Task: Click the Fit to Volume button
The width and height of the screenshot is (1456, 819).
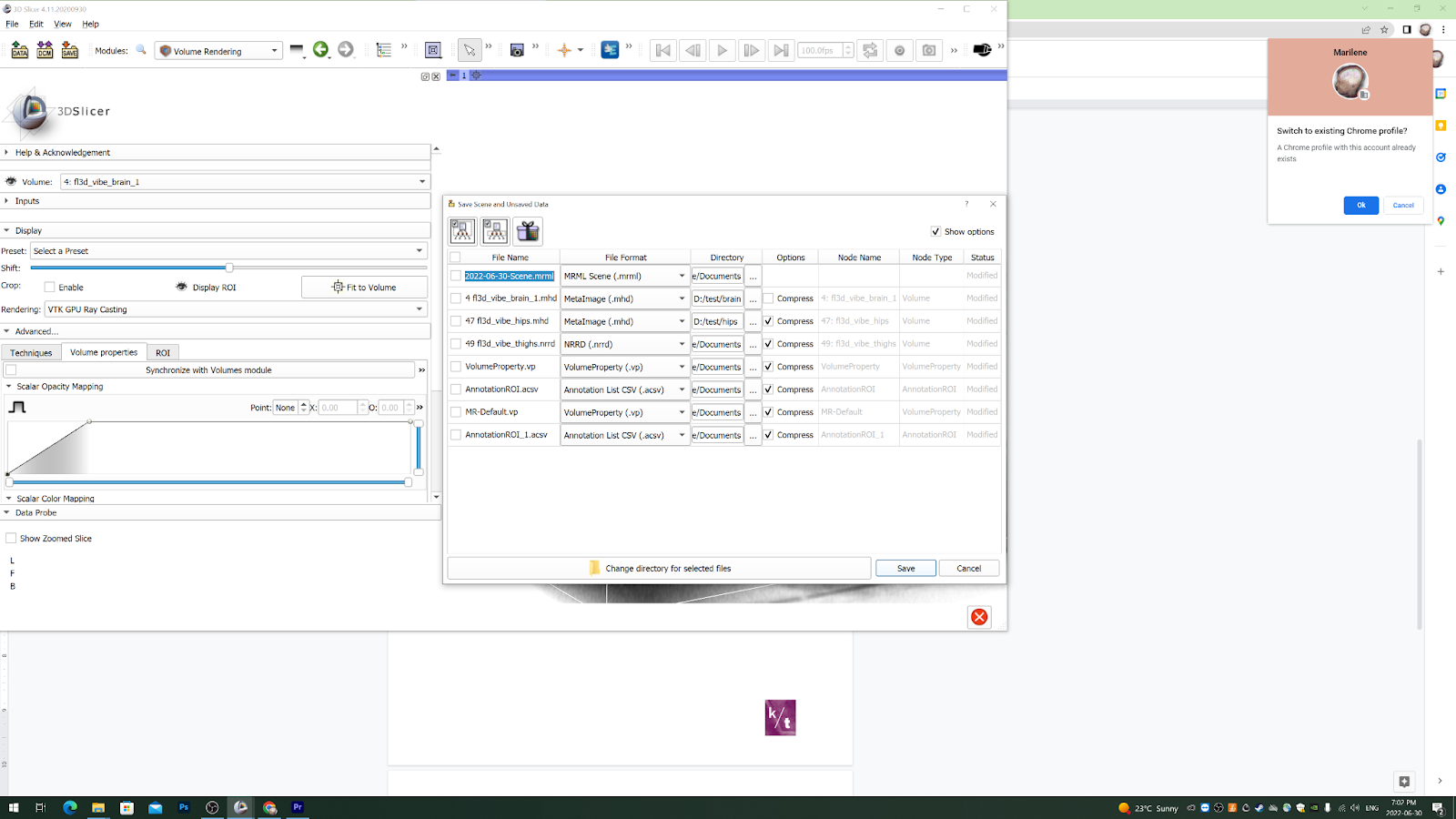Action: [364, 288]
